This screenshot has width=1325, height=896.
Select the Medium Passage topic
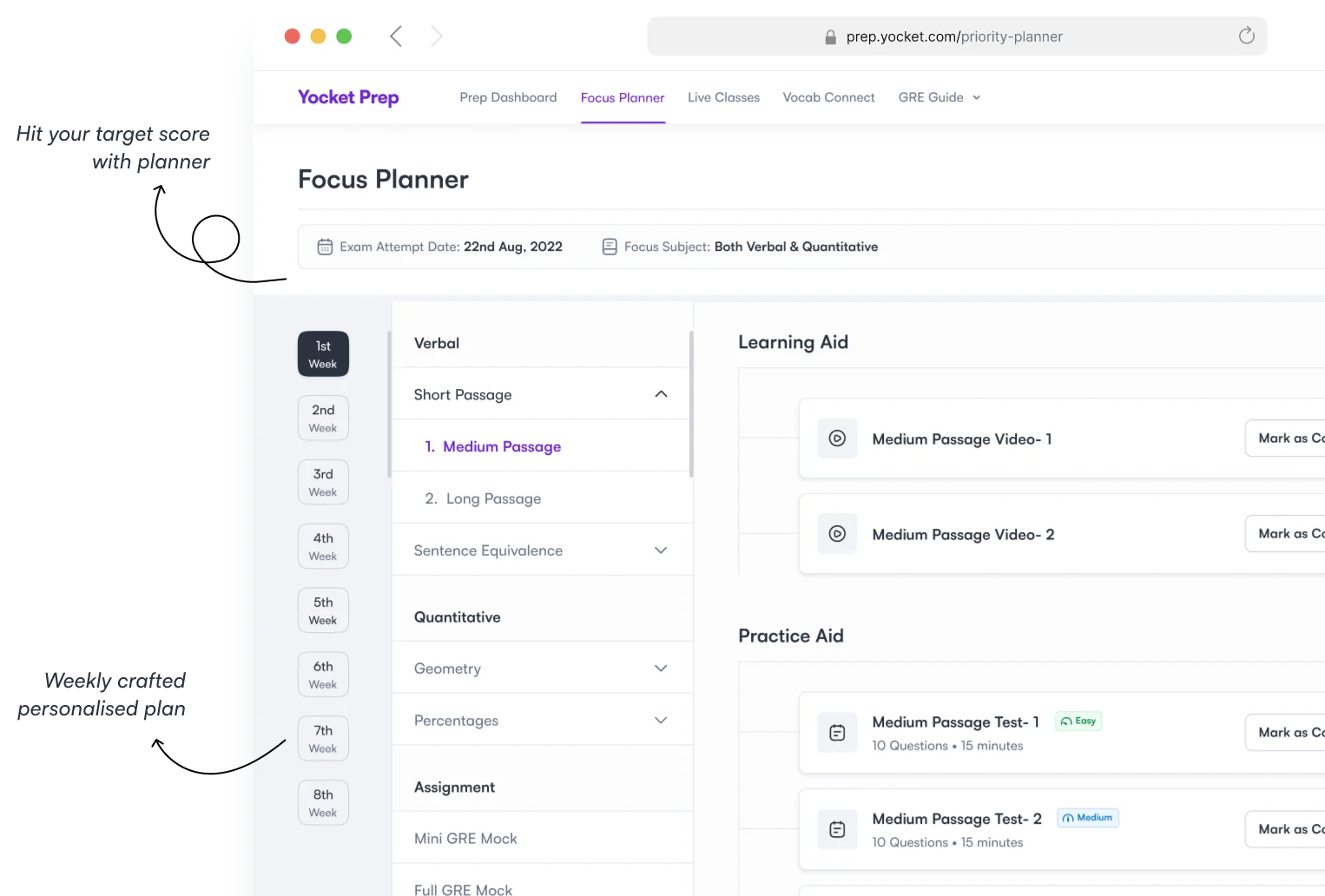542,446
